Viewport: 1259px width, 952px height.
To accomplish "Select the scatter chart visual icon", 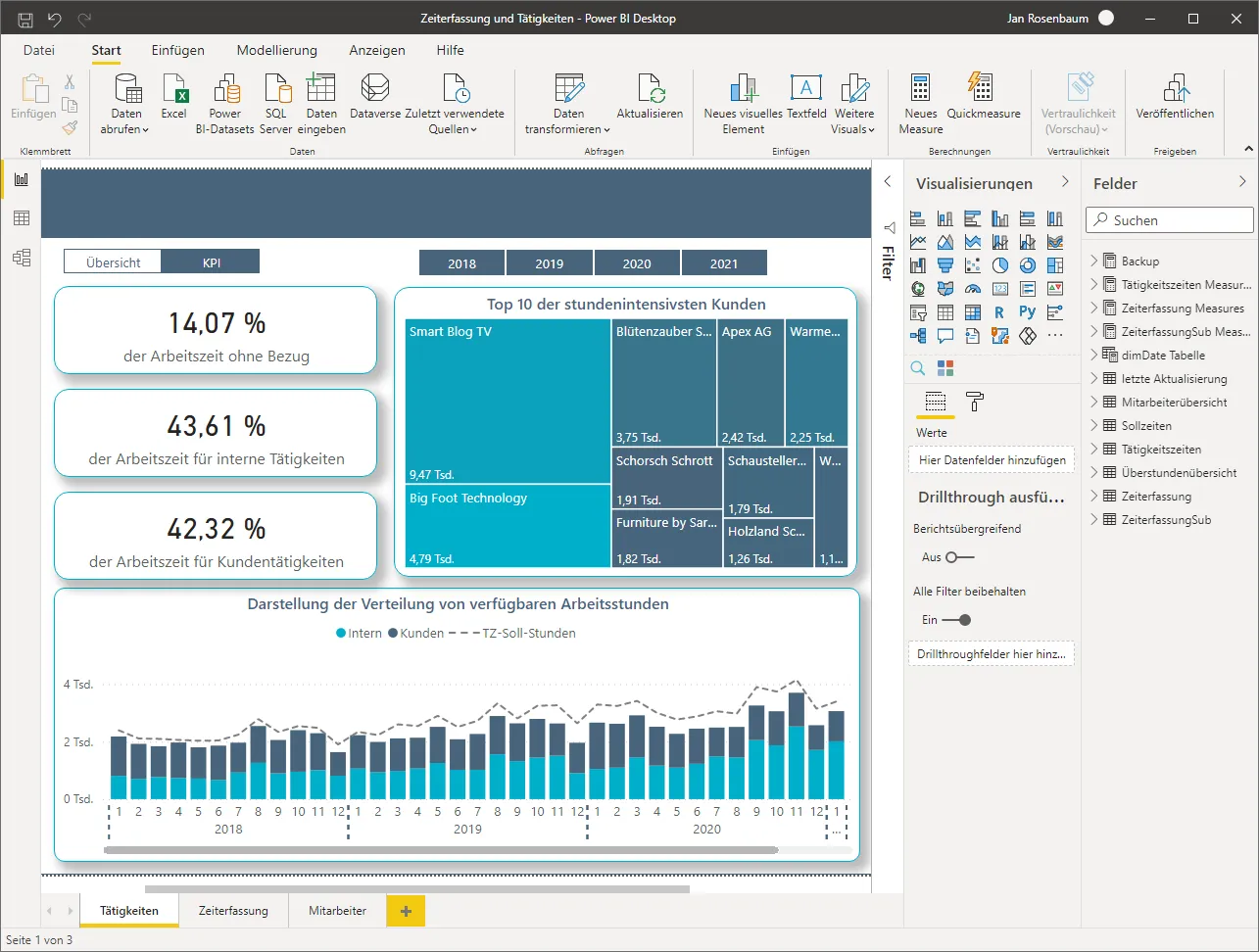I will (973, 265).
